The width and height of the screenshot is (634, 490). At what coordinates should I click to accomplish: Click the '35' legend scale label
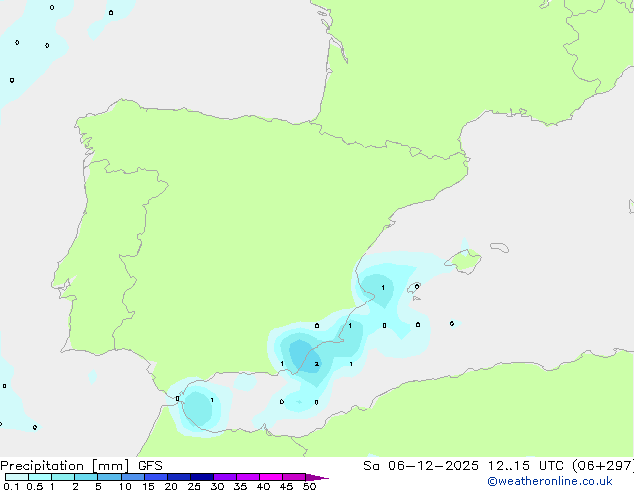[x=240, y=486]
